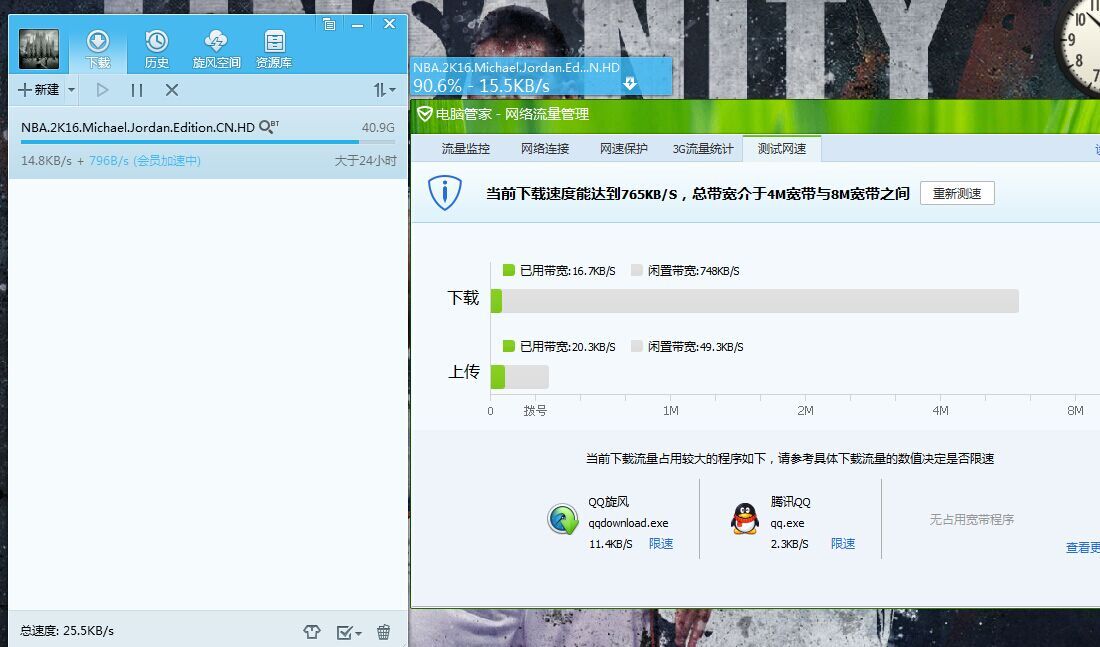Click the floating NBA.2K16 download title
This screenshot has width=1100, height=647.
pos(516,67)
